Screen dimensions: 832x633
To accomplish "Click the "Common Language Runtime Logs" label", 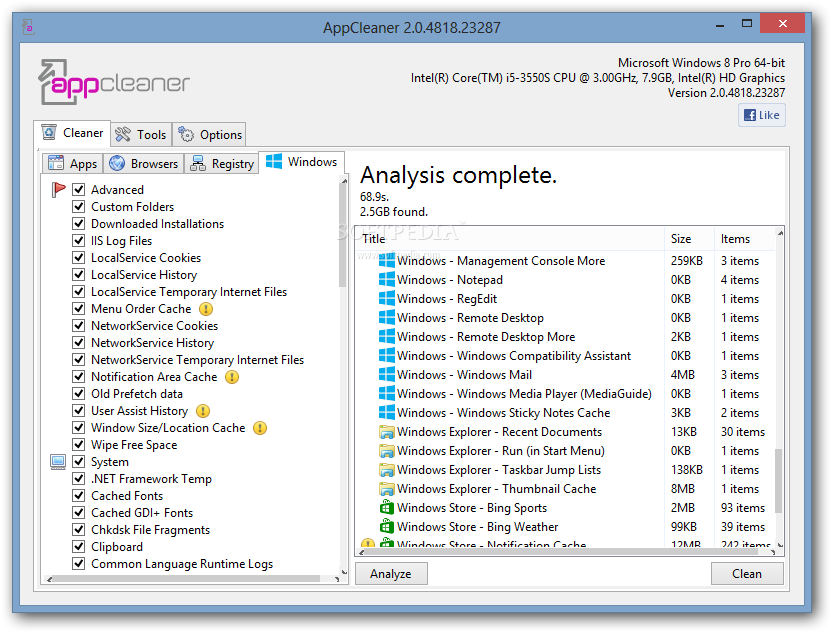I will (182, 563).
